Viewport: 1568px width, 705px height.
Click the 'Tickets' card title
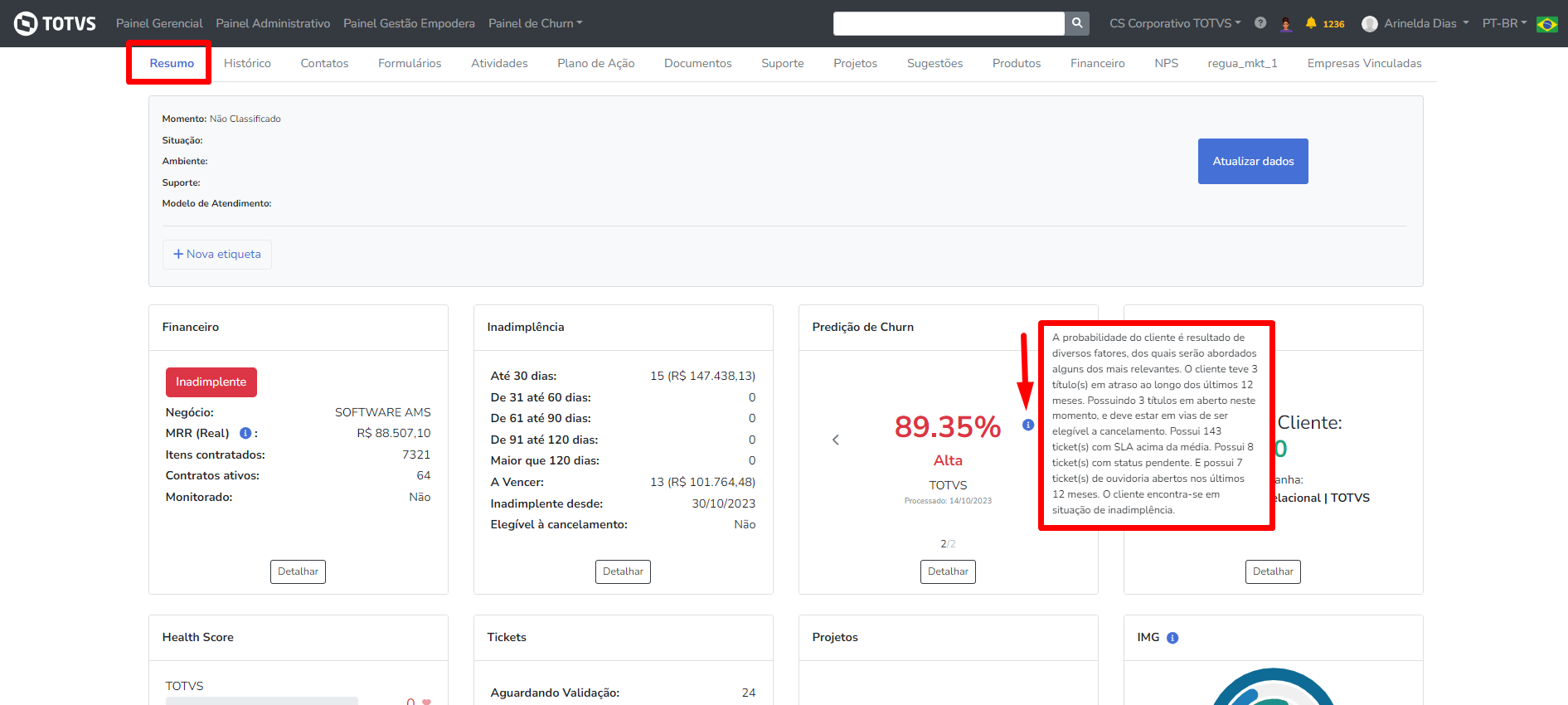(x=507, y=637)
